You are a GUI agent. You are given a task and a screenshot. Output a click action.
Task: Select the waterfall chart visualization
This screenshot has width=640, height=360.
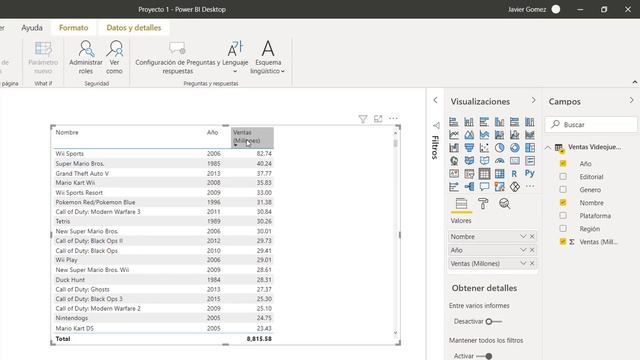453,148
